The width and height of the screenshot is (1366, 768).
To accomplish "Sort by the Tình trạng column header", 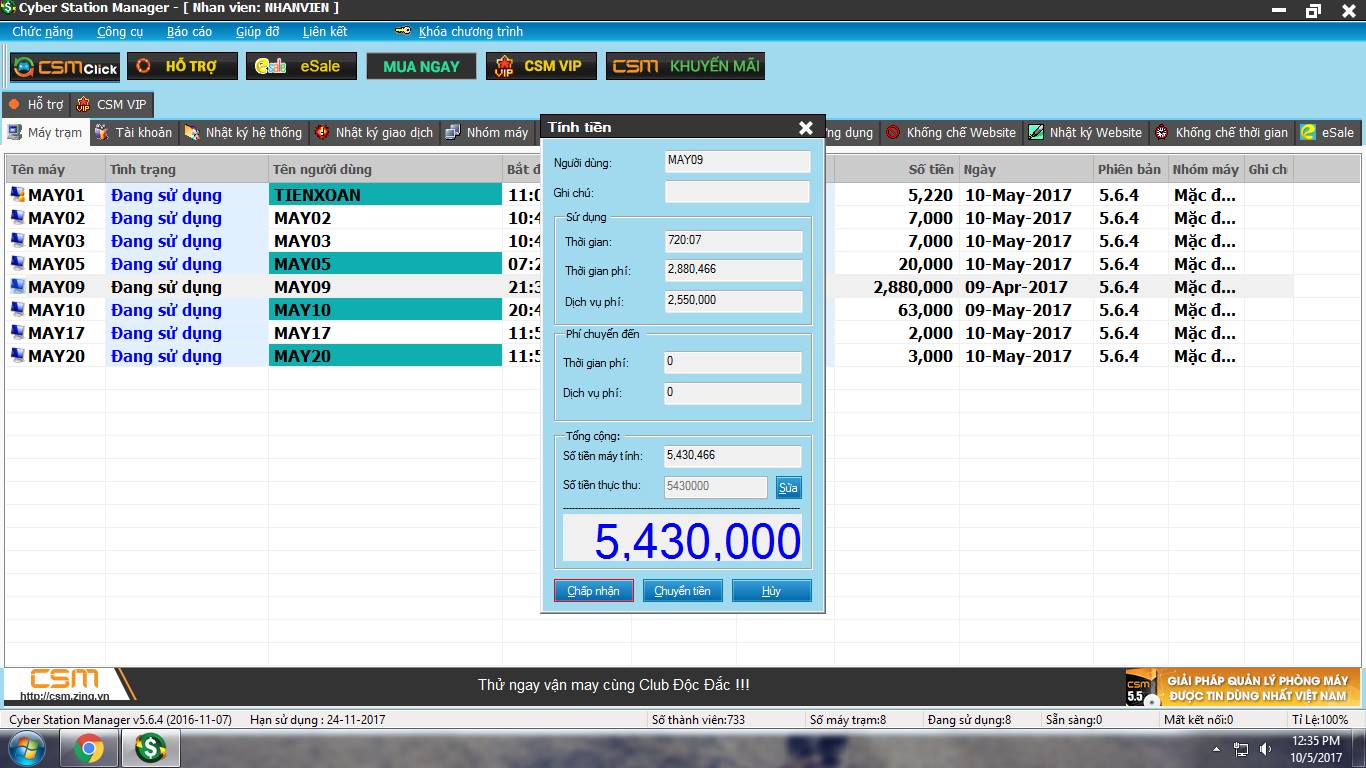I will pyautogui.click(x=187, y=169).
